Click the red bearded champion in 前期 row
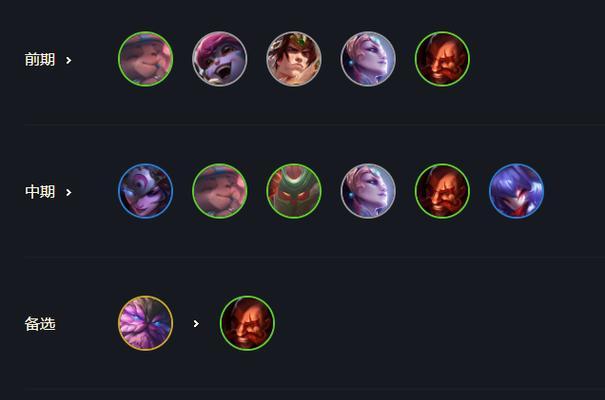 point(442,59)
